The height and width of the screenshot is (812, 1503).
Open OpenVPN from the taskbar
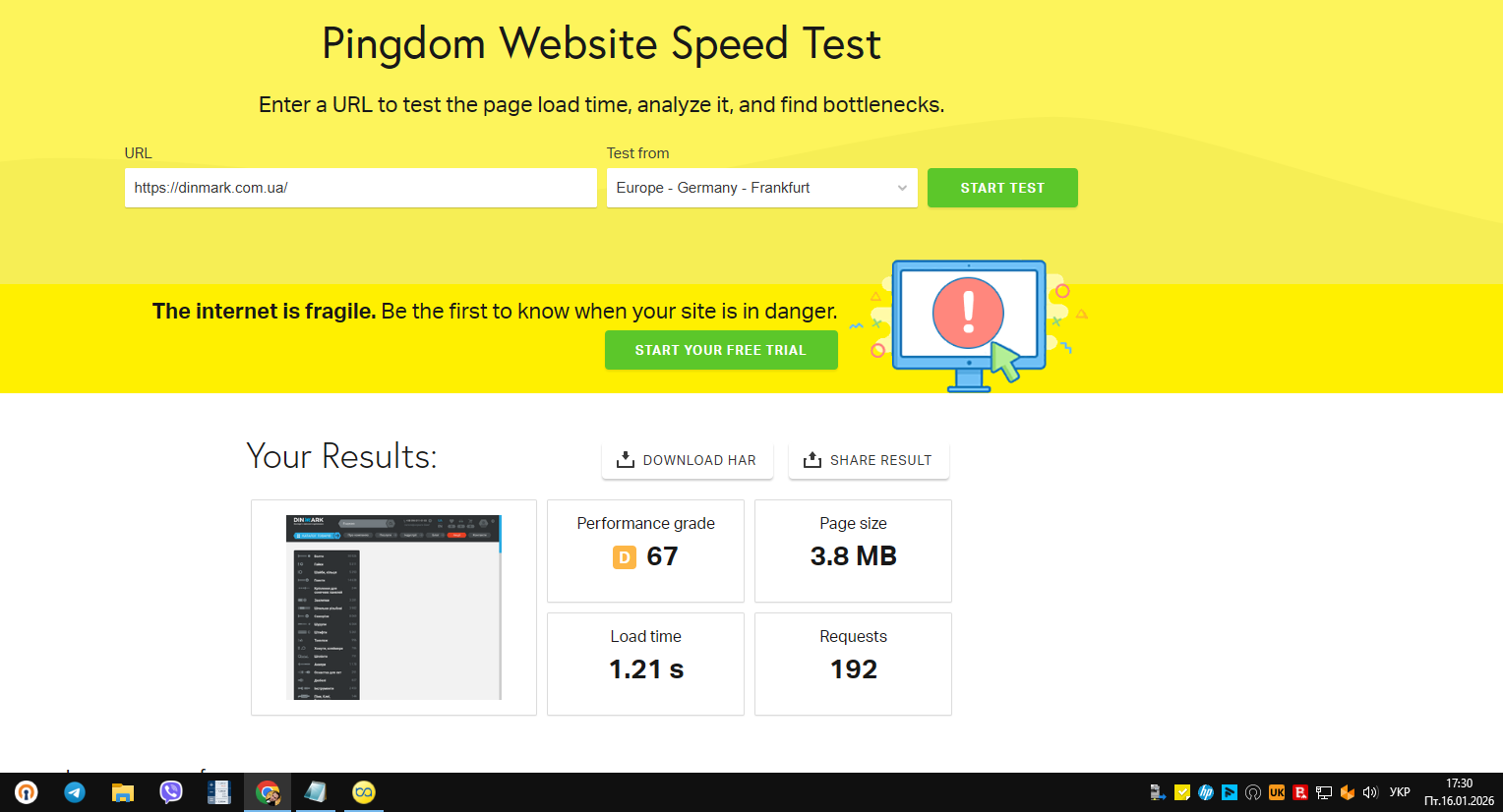27,792
